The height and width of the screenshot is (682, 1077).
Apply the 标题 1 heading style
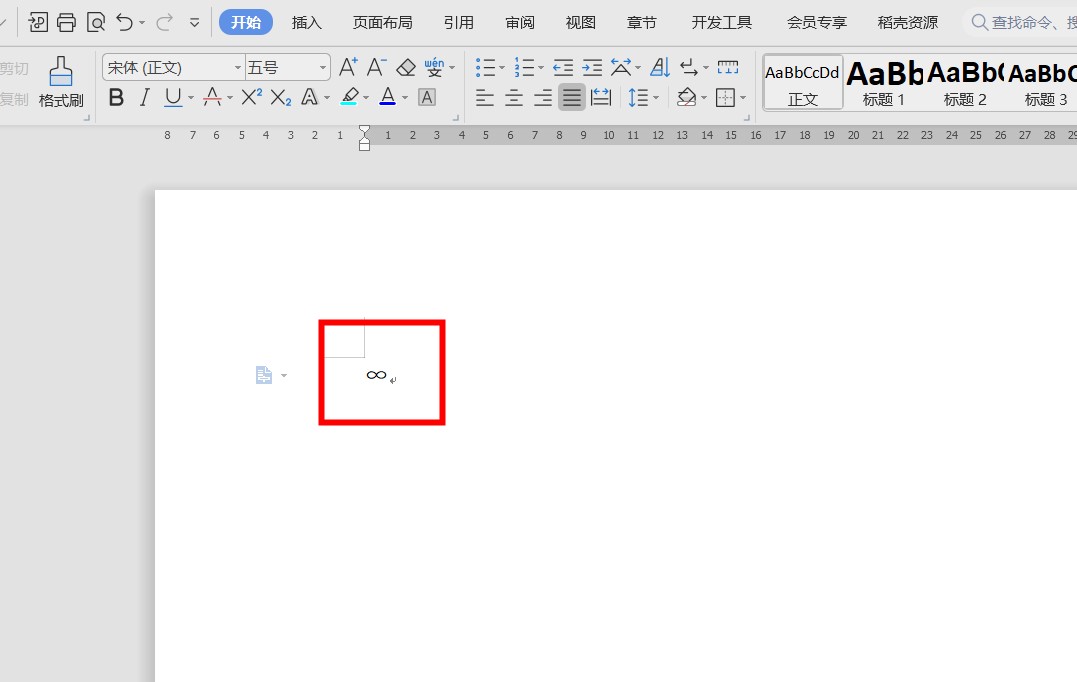pos(884,82)
